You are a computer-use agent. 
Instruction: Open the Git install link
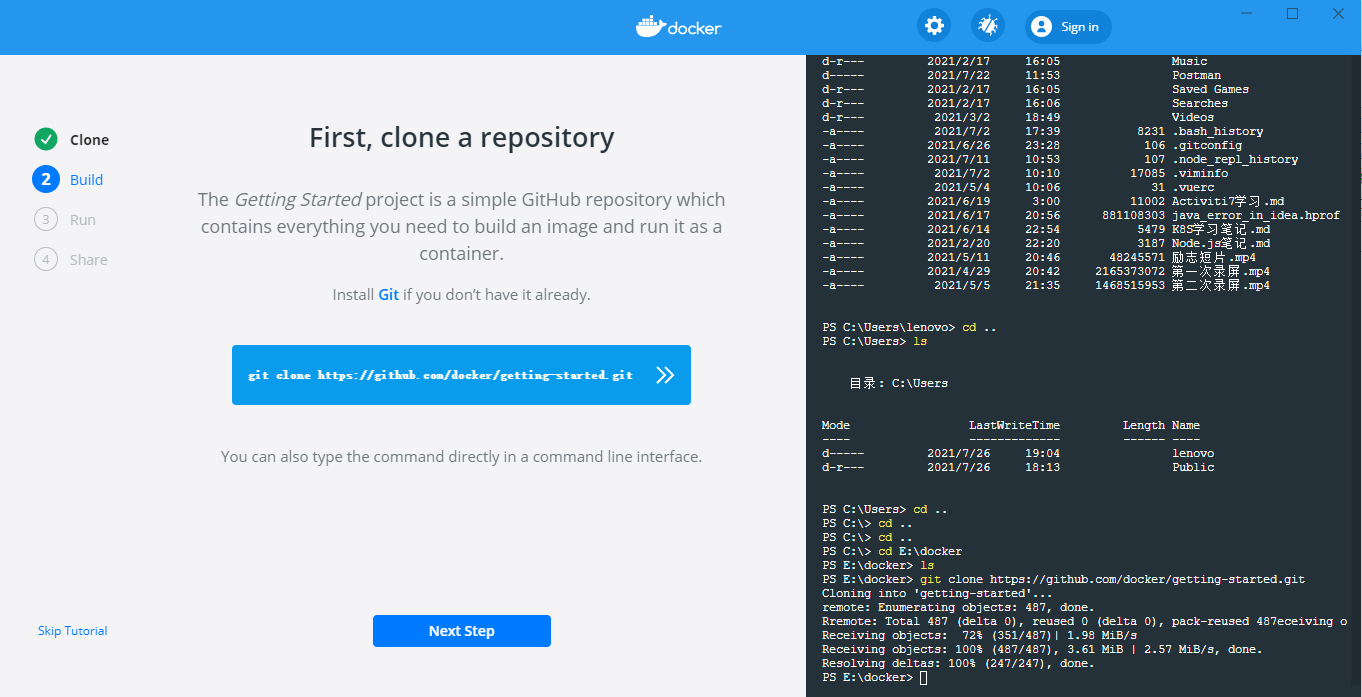(x=388, y=295)
